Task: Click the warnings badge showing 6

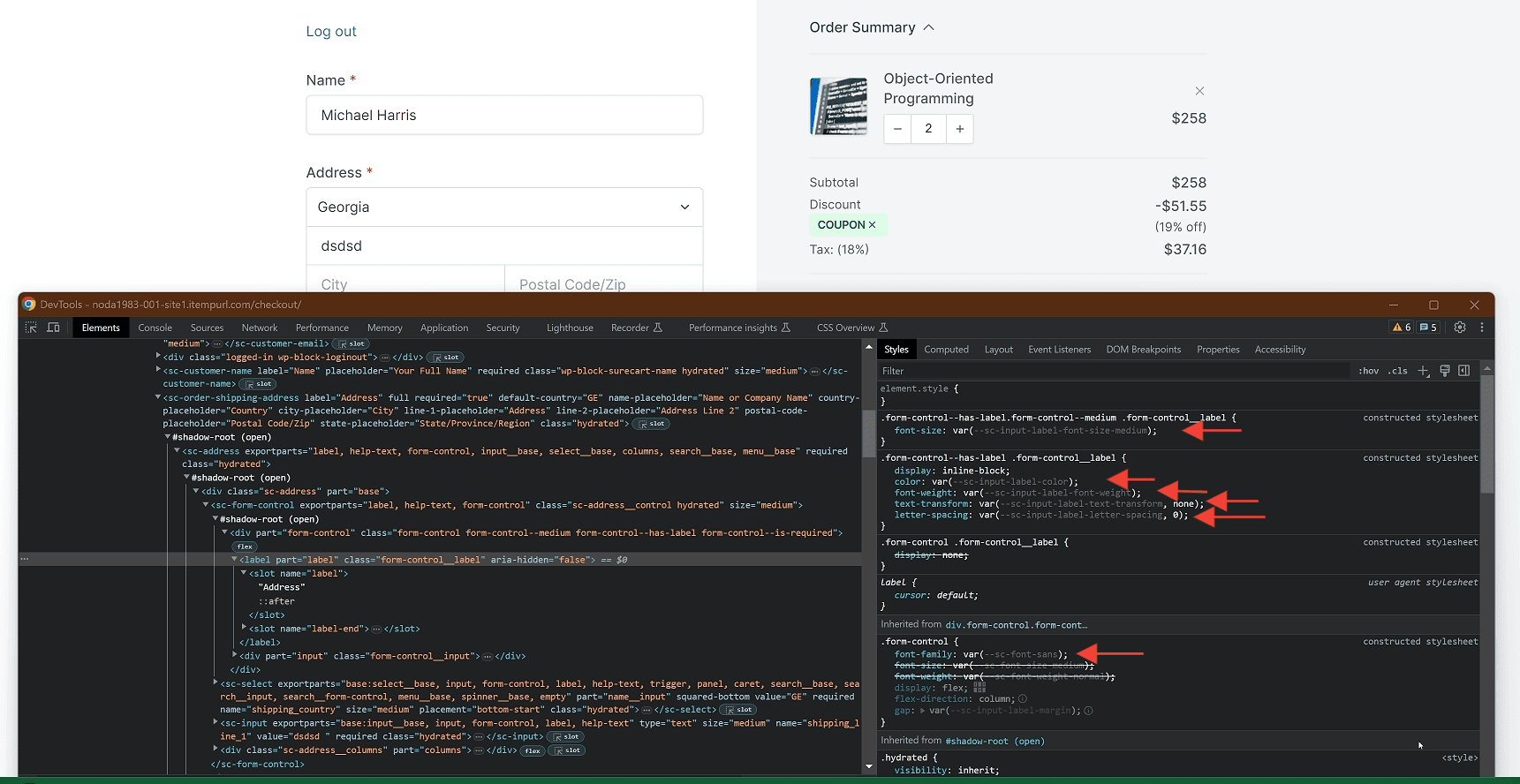Action: (x=1402, y=328)
